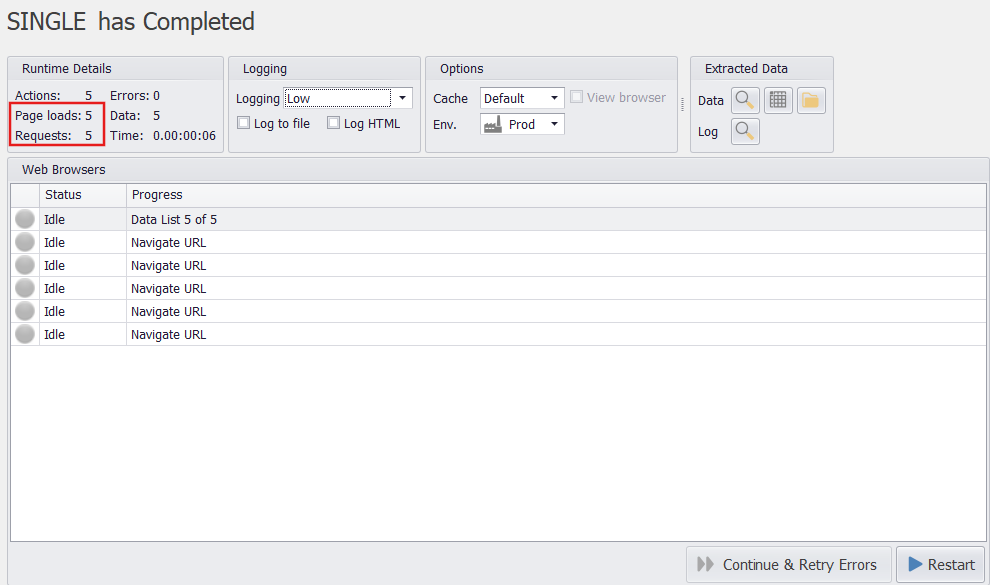Click the Restart button

point(940,565)
